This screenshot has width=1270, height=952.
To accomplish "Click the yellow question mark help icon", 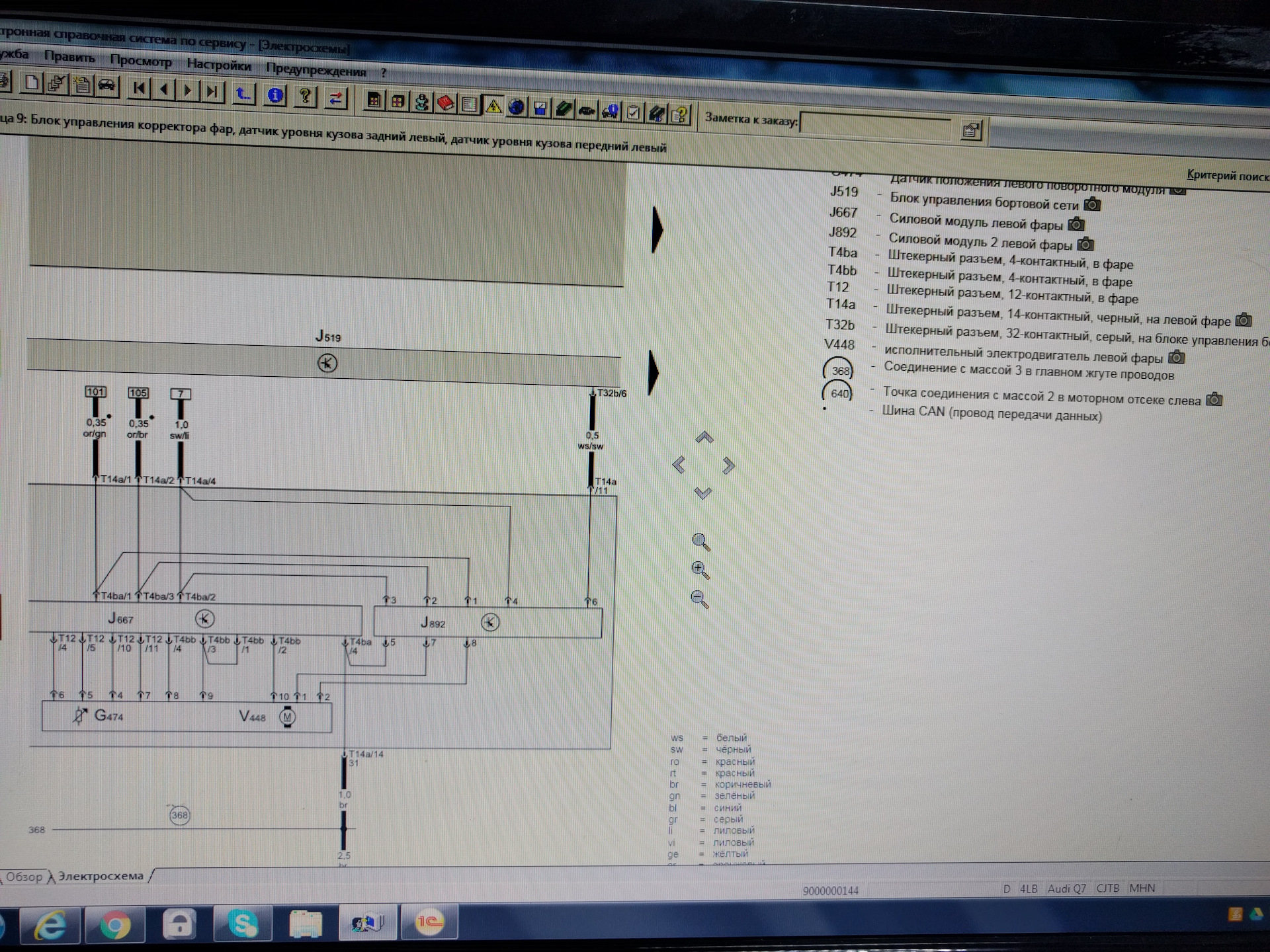I will (305, 97).
